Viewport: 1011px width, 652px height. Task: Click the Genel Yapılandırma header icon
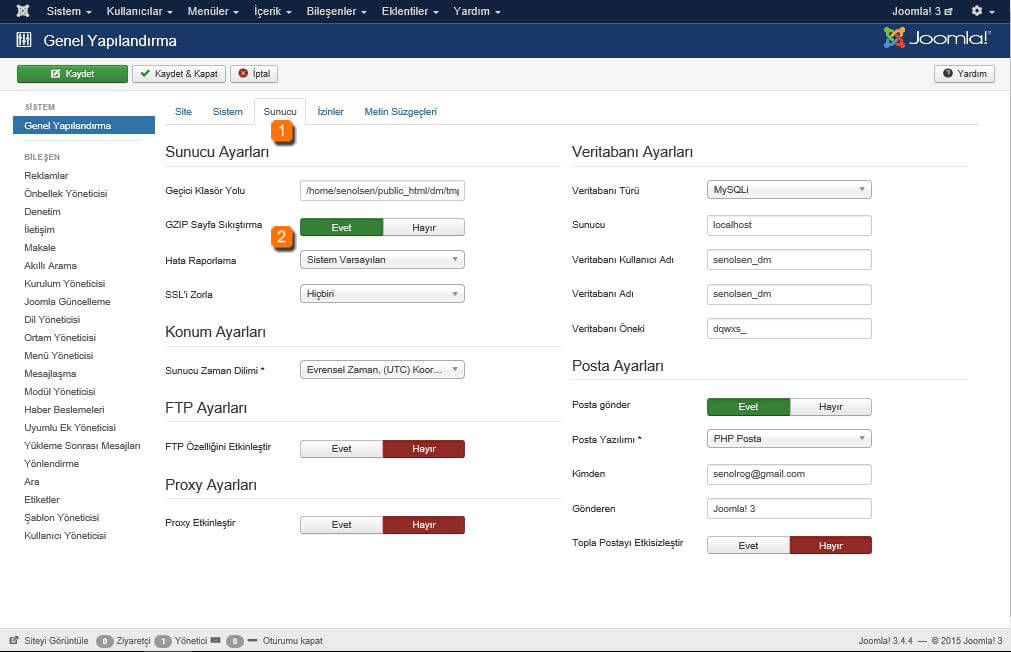[x=24, y=41]
